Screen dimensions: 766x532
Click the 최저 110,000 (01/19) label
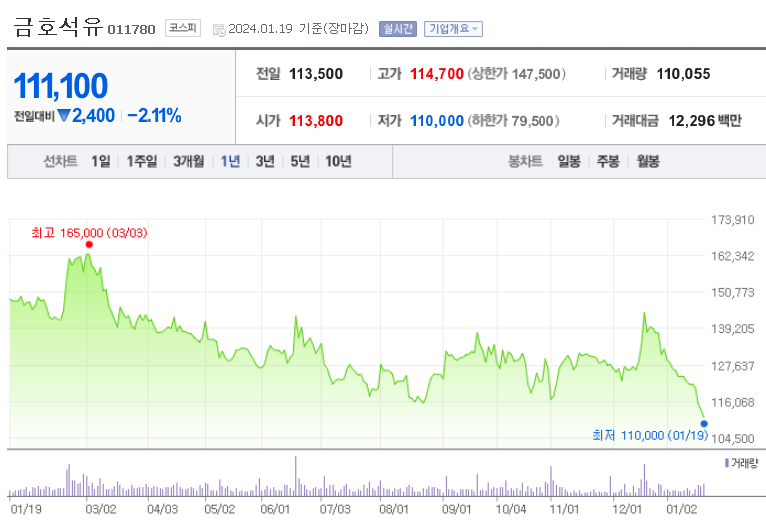tap(650, 435)
